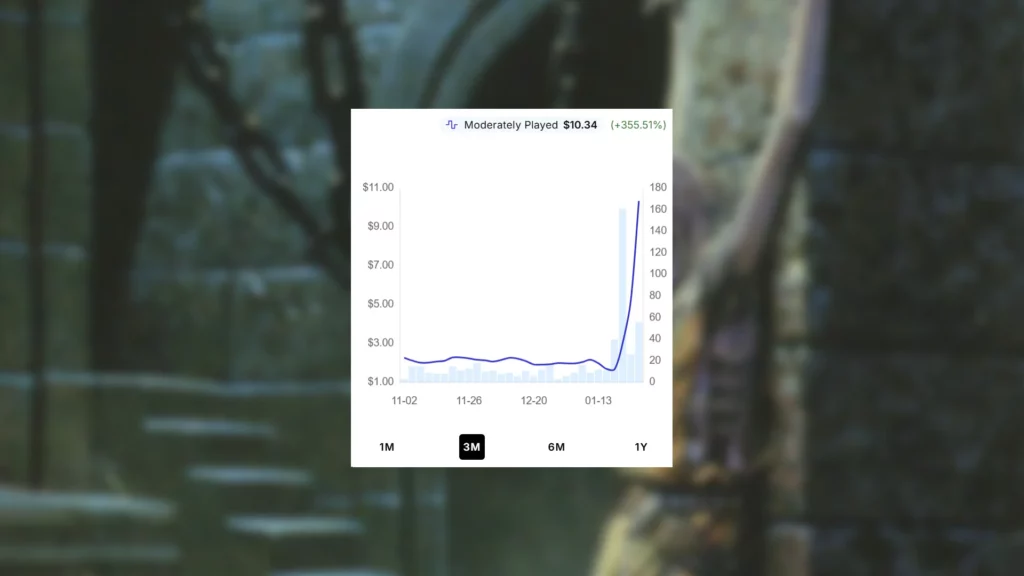This screenshot has width=1024, height=576.
Task: Change chart range to 6M
Action: pyautogui.click(x=556, y=447)
